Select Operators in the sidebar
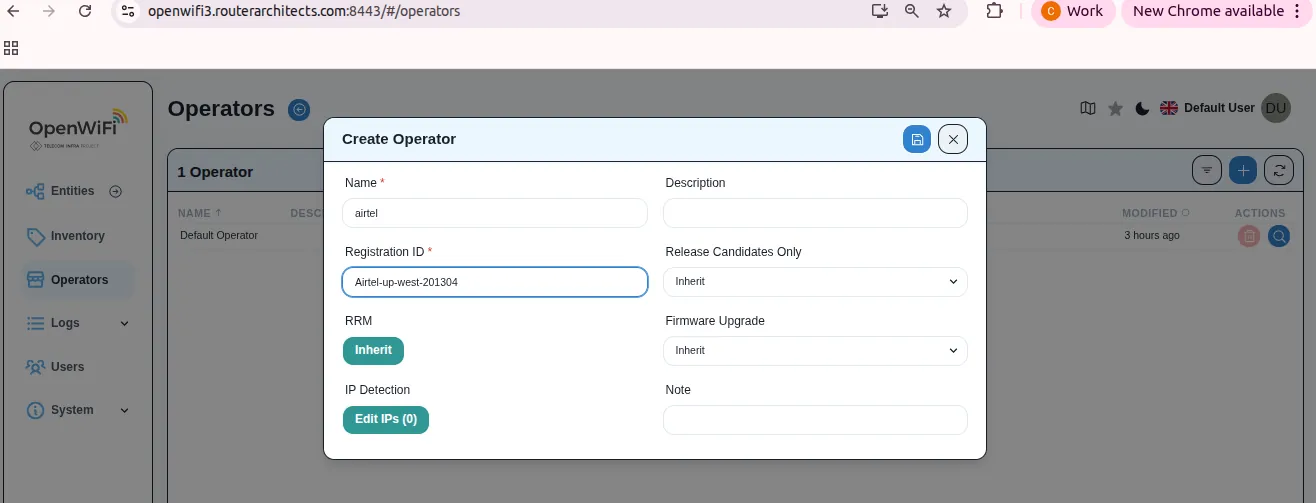This screenshot has width=1316, height=503. pyautogui.click(x=78, y=280)
